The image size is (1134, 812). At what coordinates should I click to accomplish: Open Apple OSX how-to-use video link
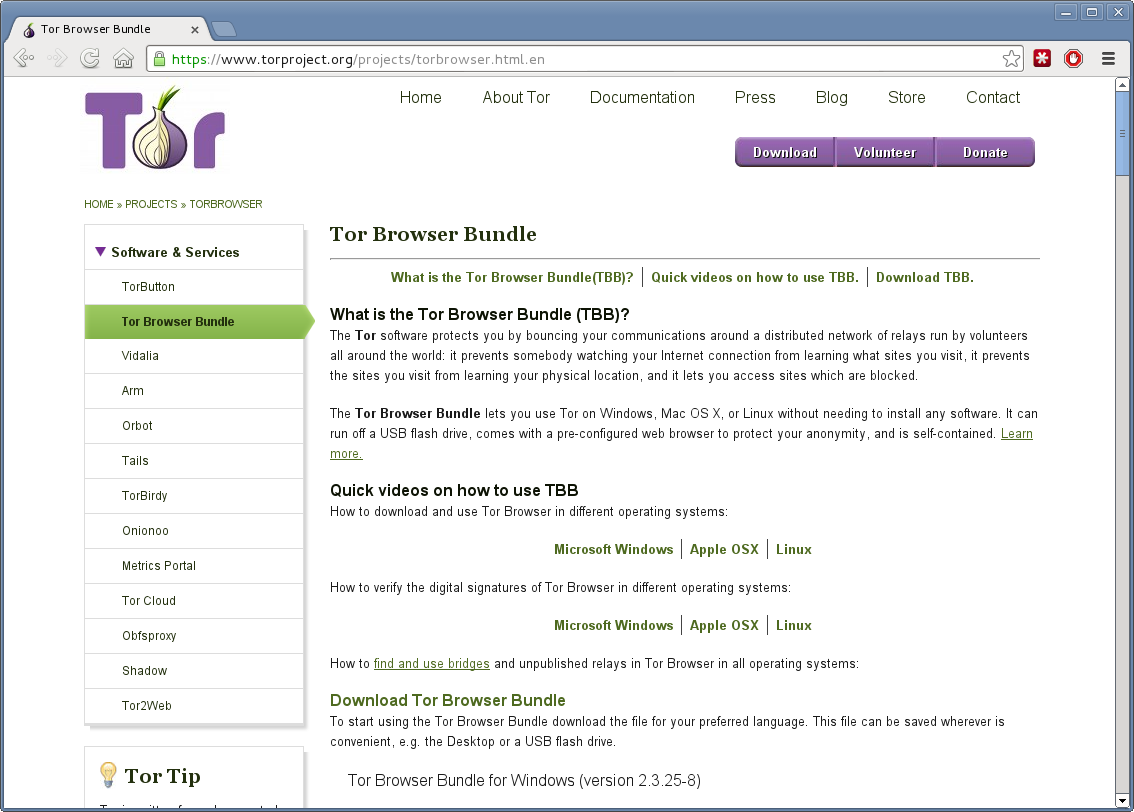tap(724, 550)
